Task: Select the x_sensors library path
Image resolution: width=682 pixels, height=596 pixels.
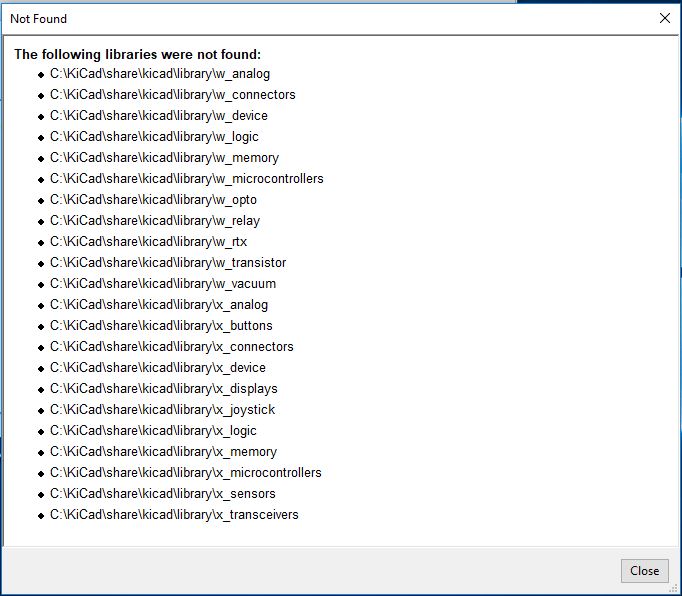Action: point(162,494)
